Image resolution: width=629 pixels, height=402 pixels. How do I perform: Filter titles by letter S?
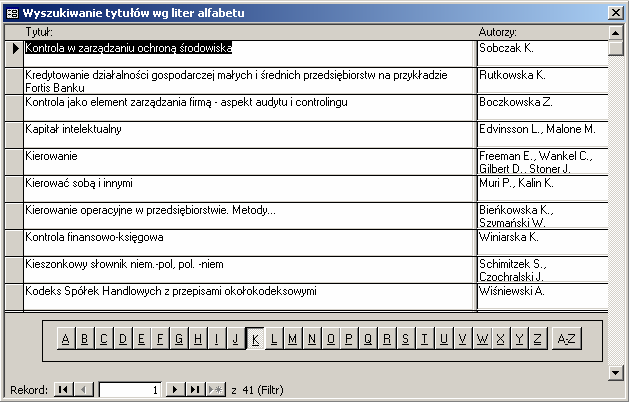point(406,339)
